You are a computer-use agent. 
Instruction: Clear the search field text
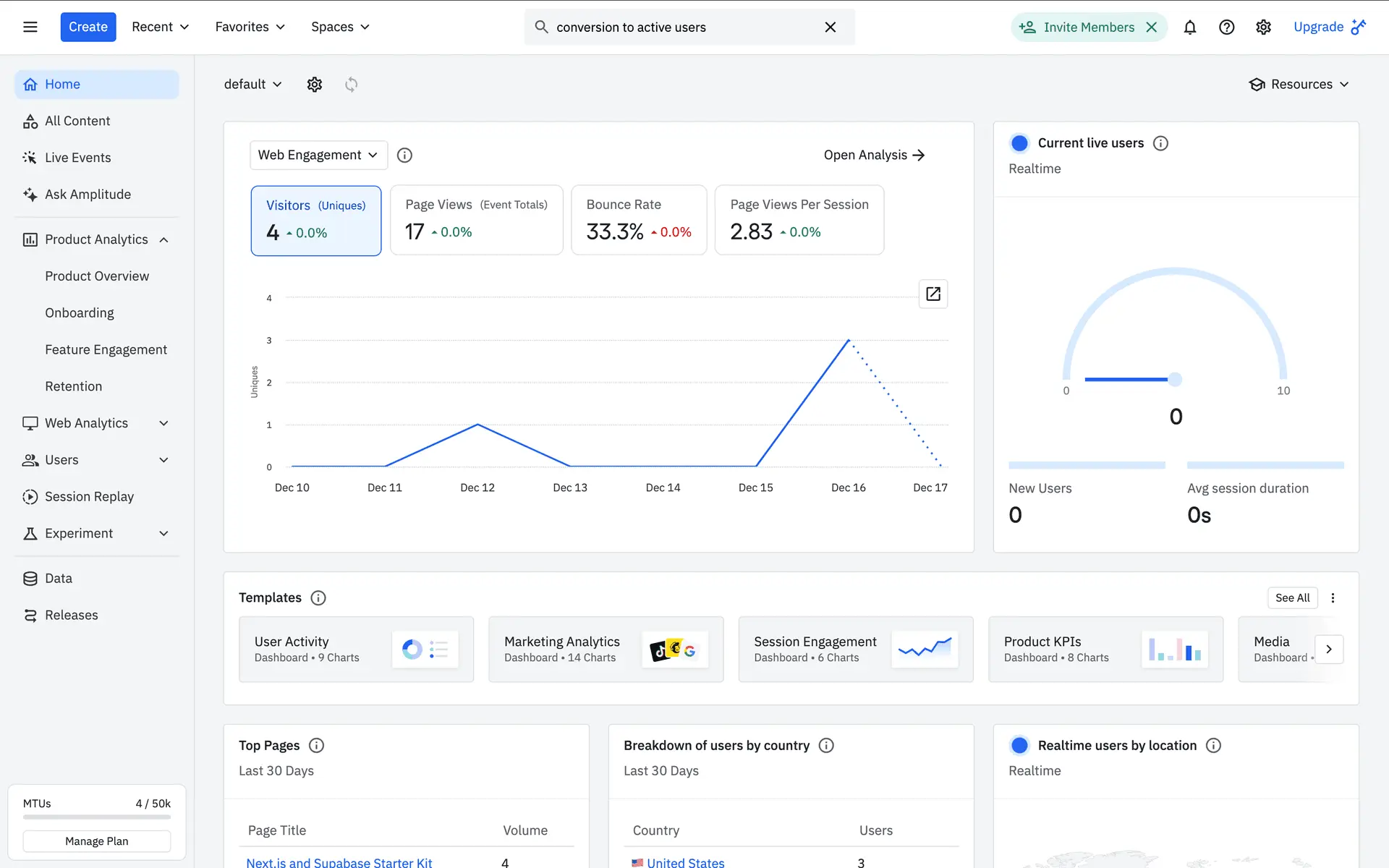coord(830,27)
